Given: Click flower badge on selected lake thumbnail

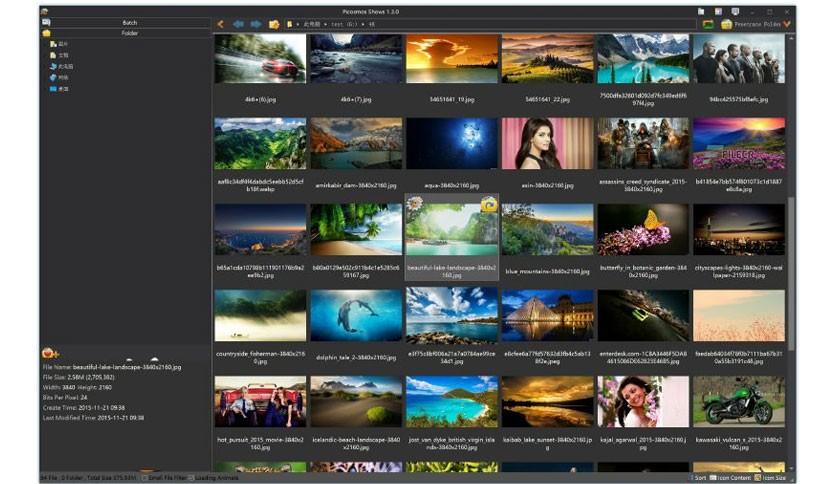Looking at the screenshot, I should tap(414, 203).
